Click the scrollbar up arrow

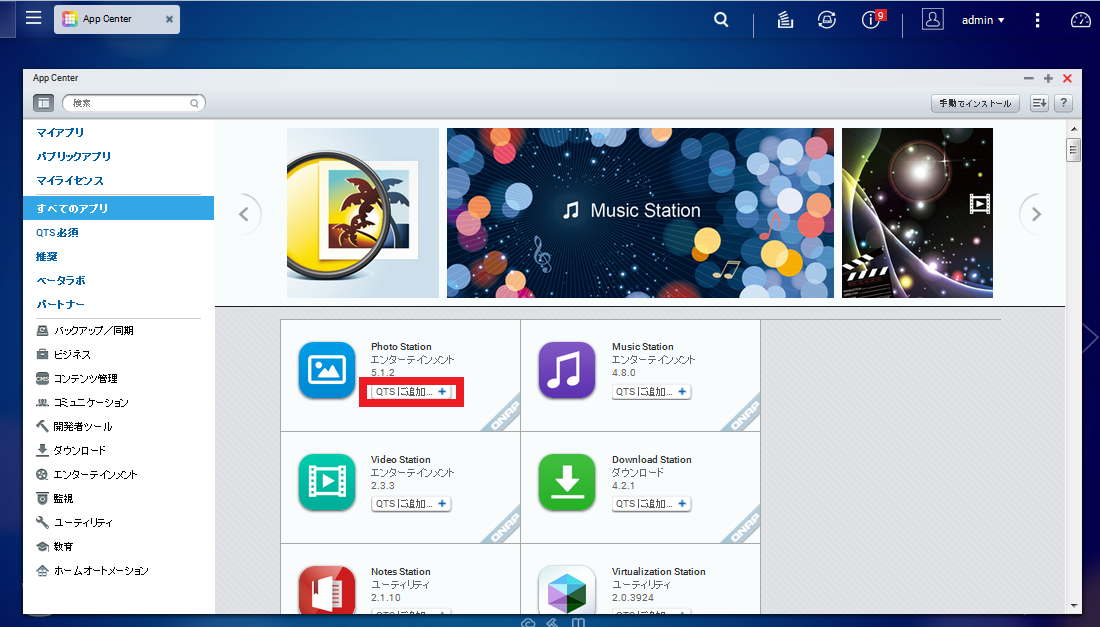pyautogui.click(x=1073, y=129)
